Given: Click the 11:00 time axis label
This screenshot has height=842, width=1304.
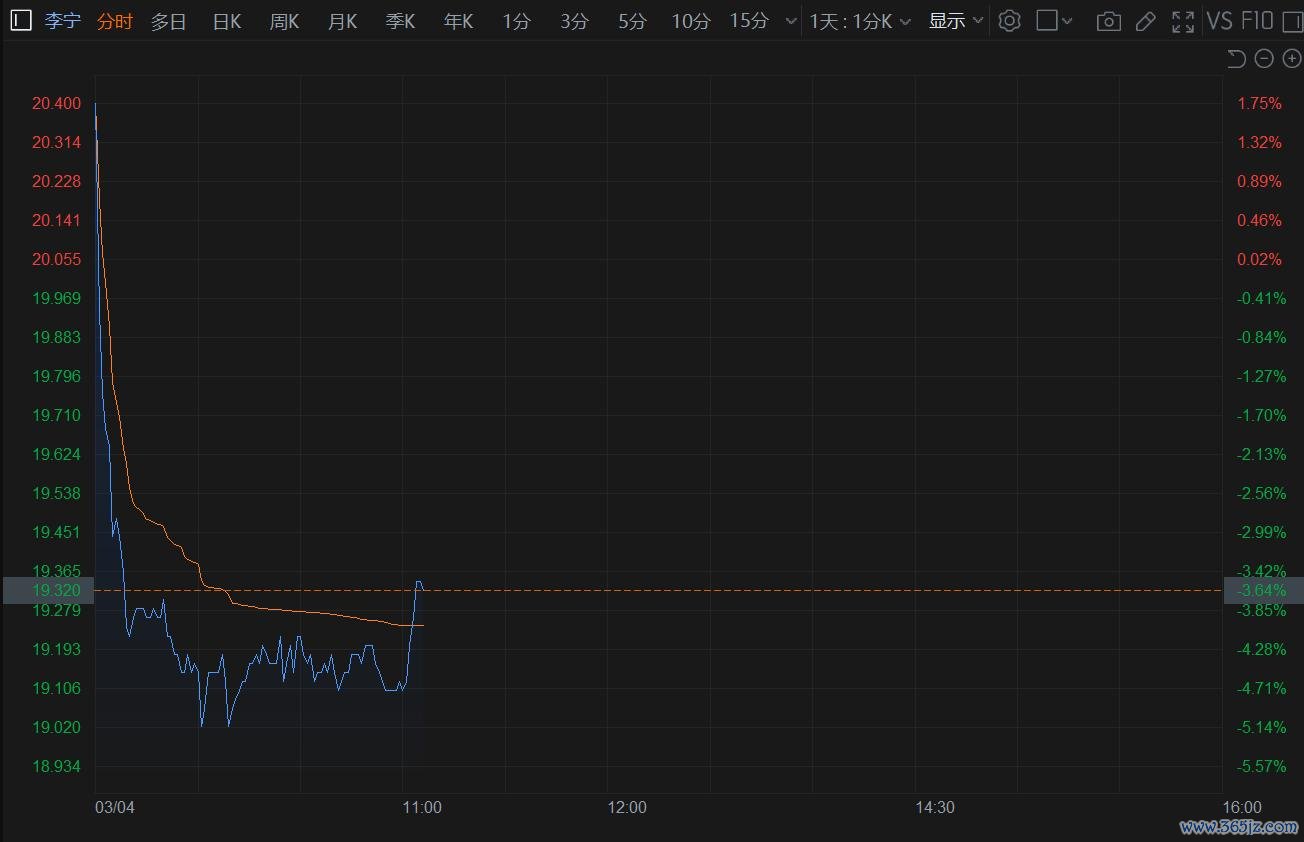Looking at the screenshot, I should (x=422, y=807).
